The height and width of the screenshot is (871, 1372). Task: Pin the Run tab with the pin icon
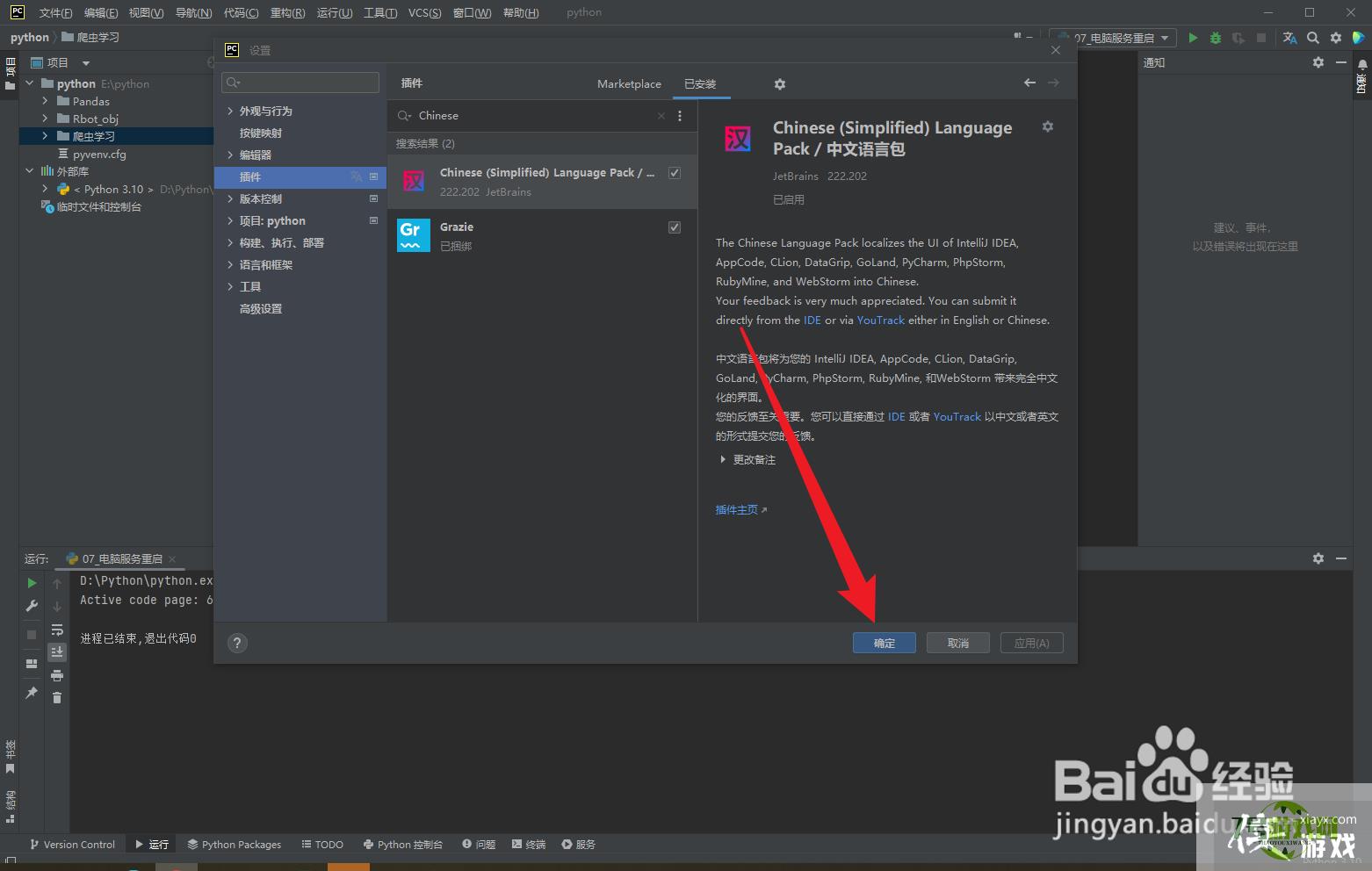[32, 693]
